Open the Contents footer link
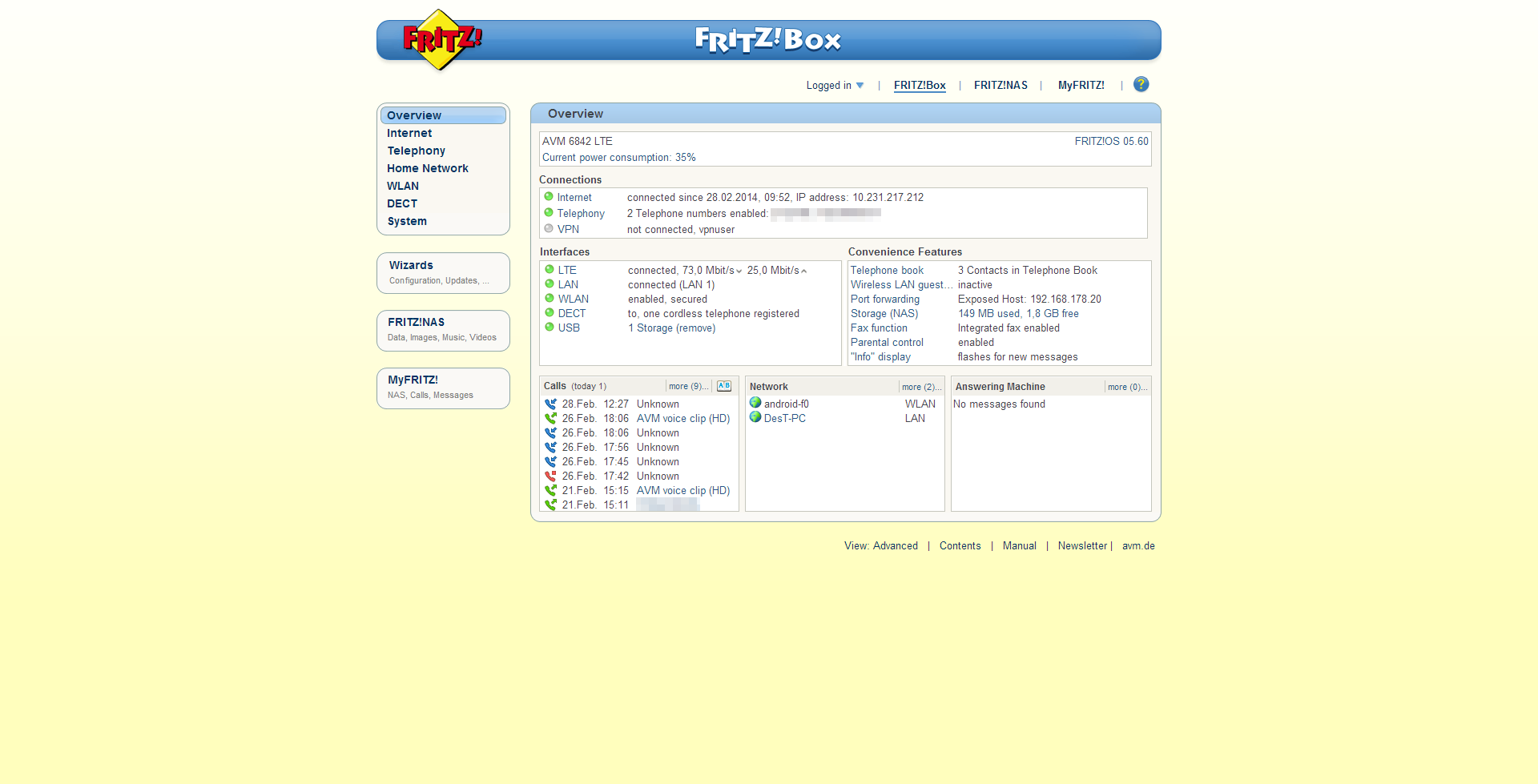Viewport: 1538px width, 784px height. pos(960,546)
